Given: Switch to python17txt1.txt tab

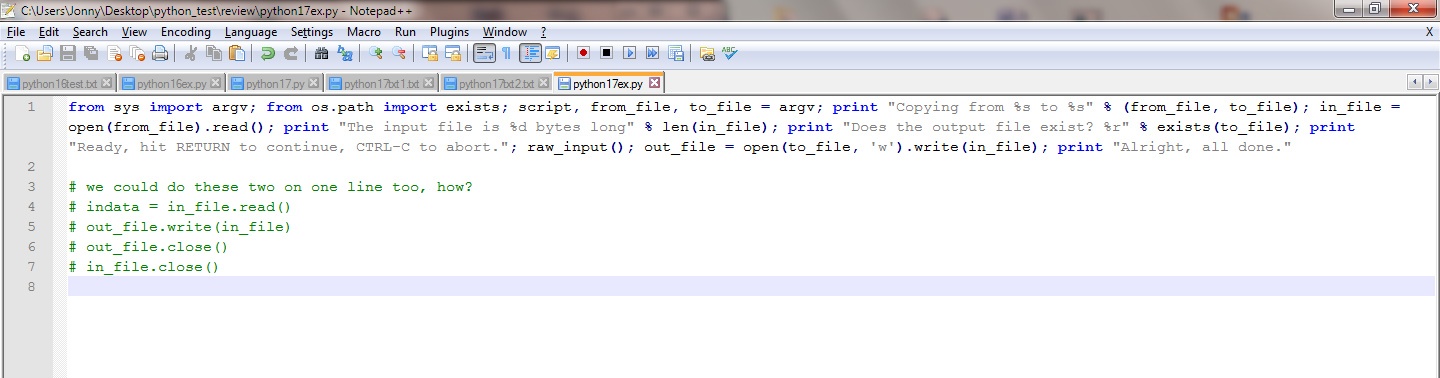Looking at the screenshot, I should pos(382,83).
